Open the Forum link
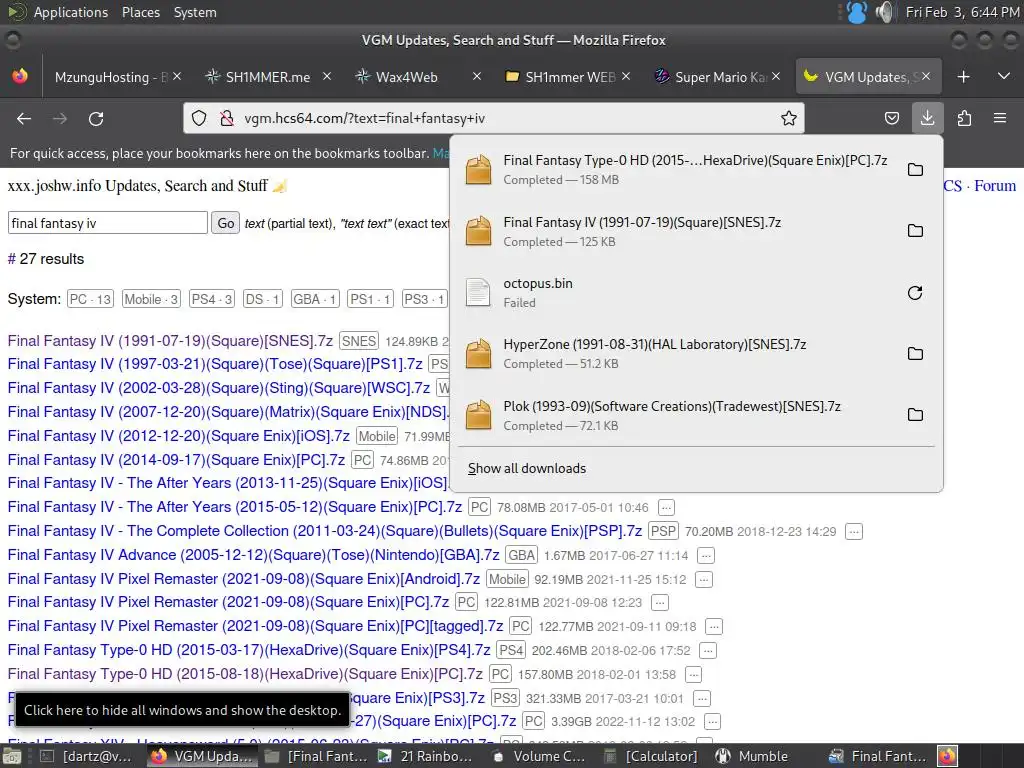This screenshot has height=768, width=1024. tap(995, 185)
